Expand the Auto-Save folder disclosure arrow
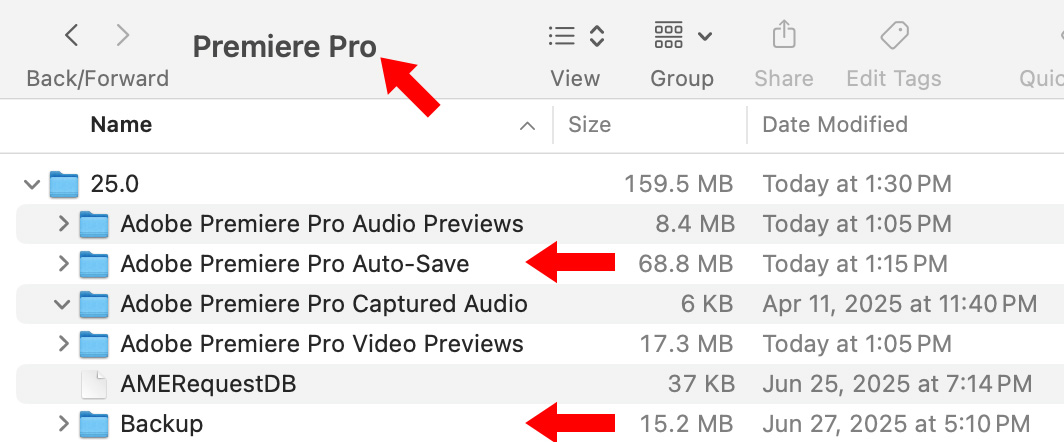The image size is (1064, 442). pyautogui.click(x=63, y=264)
